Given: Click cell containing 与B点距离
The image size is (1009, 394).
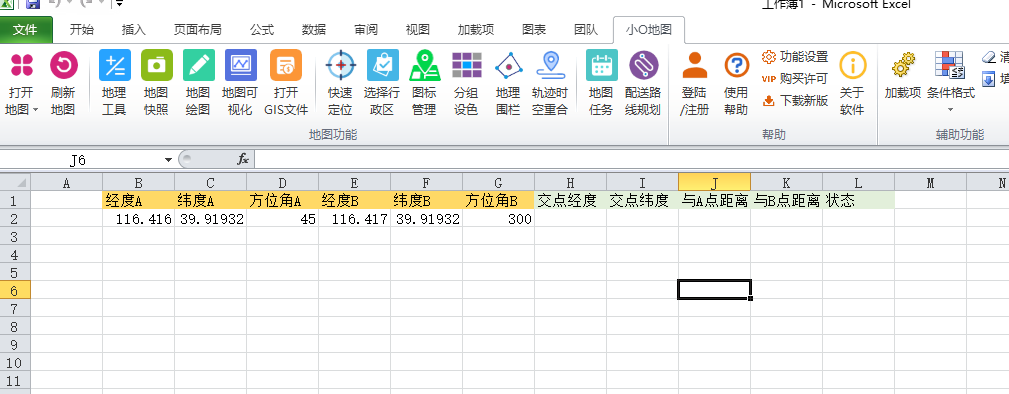Looking at the screenshot, I should [786, 200].
